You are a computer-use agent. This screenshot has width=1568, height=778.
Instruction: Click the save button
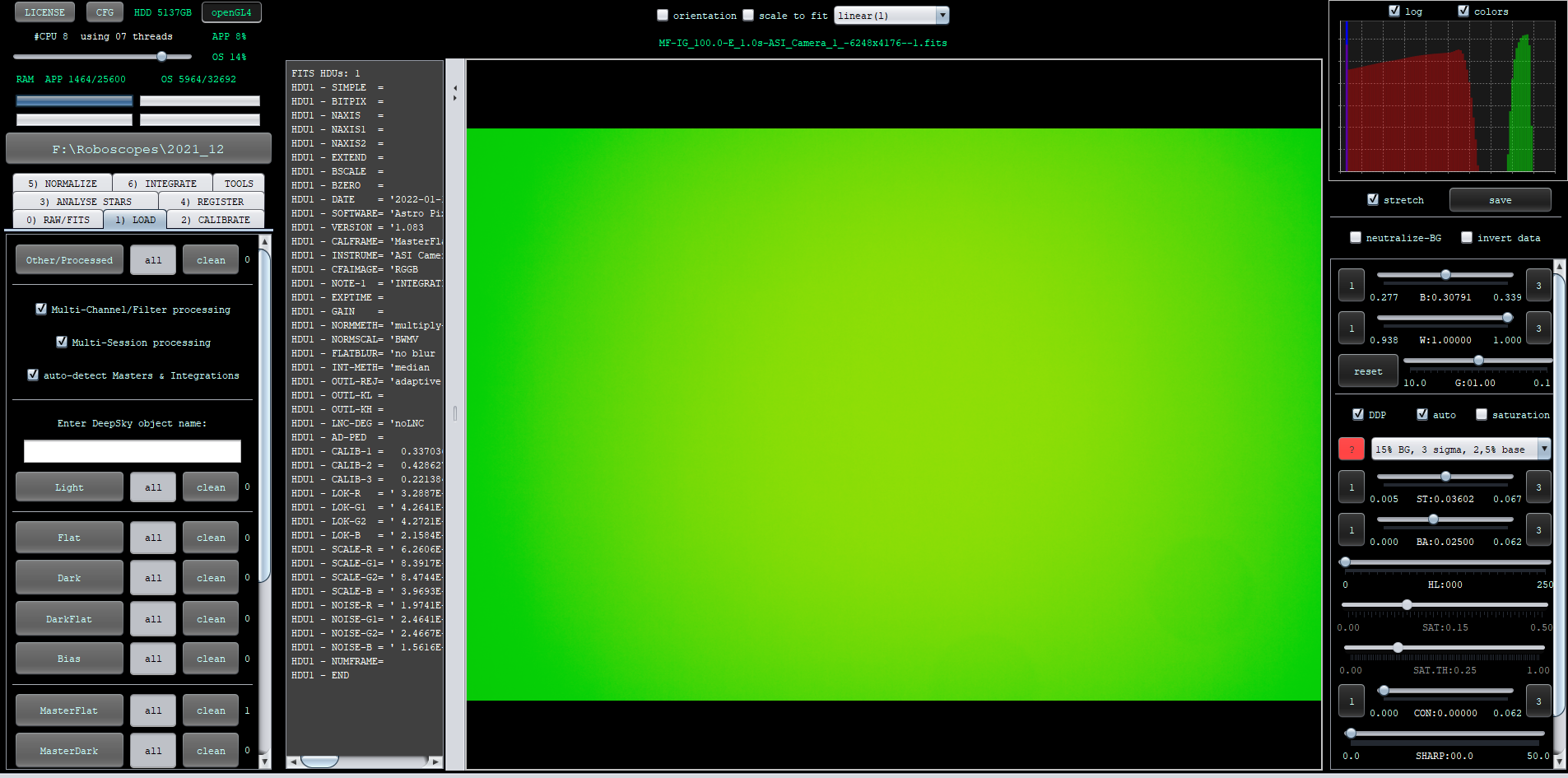1500,200
